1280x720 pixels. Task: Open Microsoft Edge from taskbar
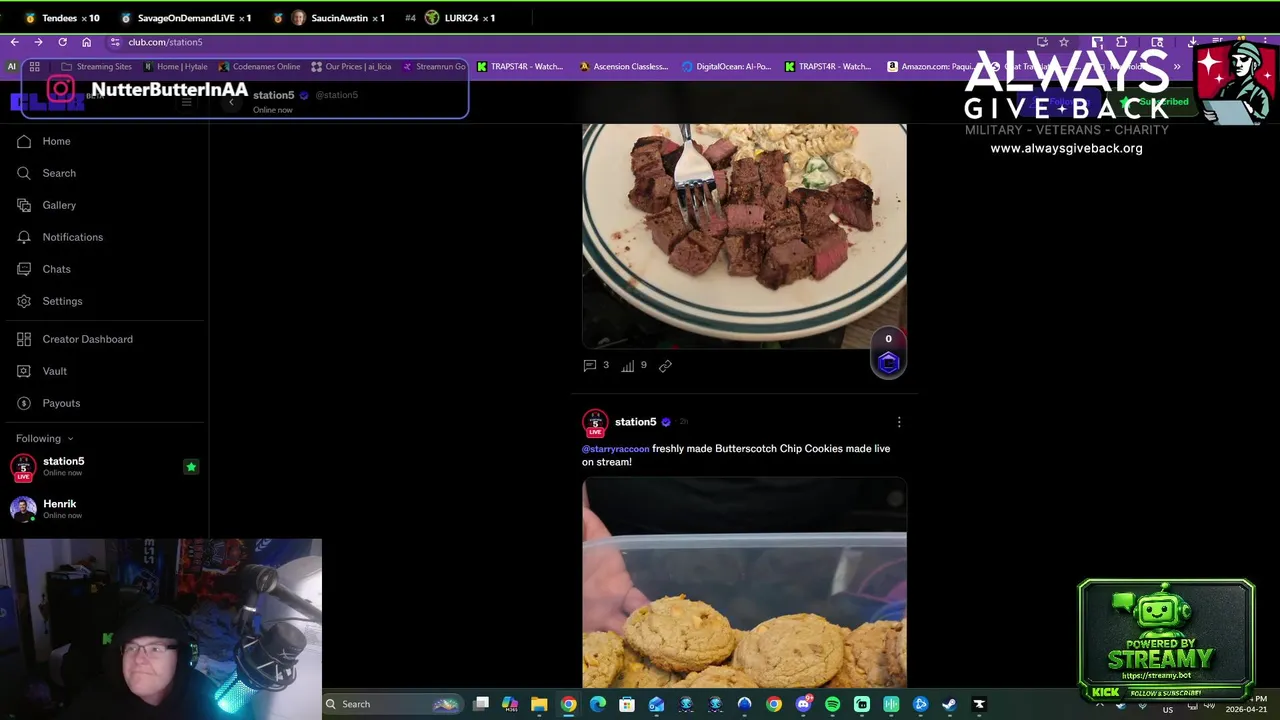coord(598,704)
